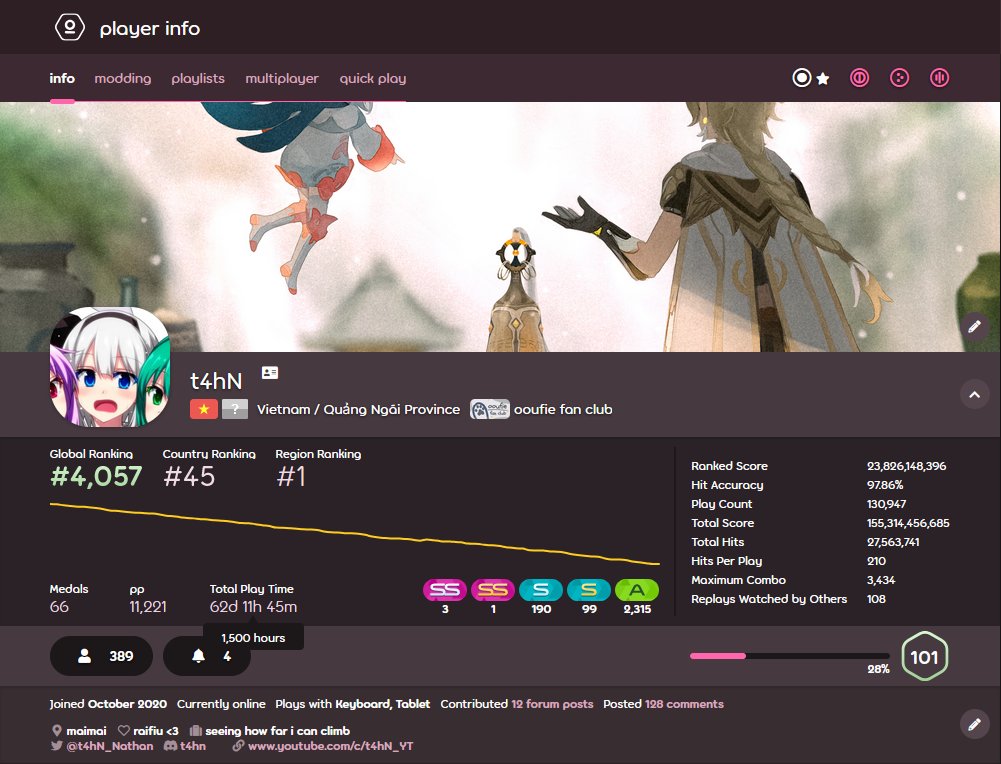Click the Vietnam / Quảng Ngãi Province text
Screen dimensions: 1001x764
(x=358, y=409)
